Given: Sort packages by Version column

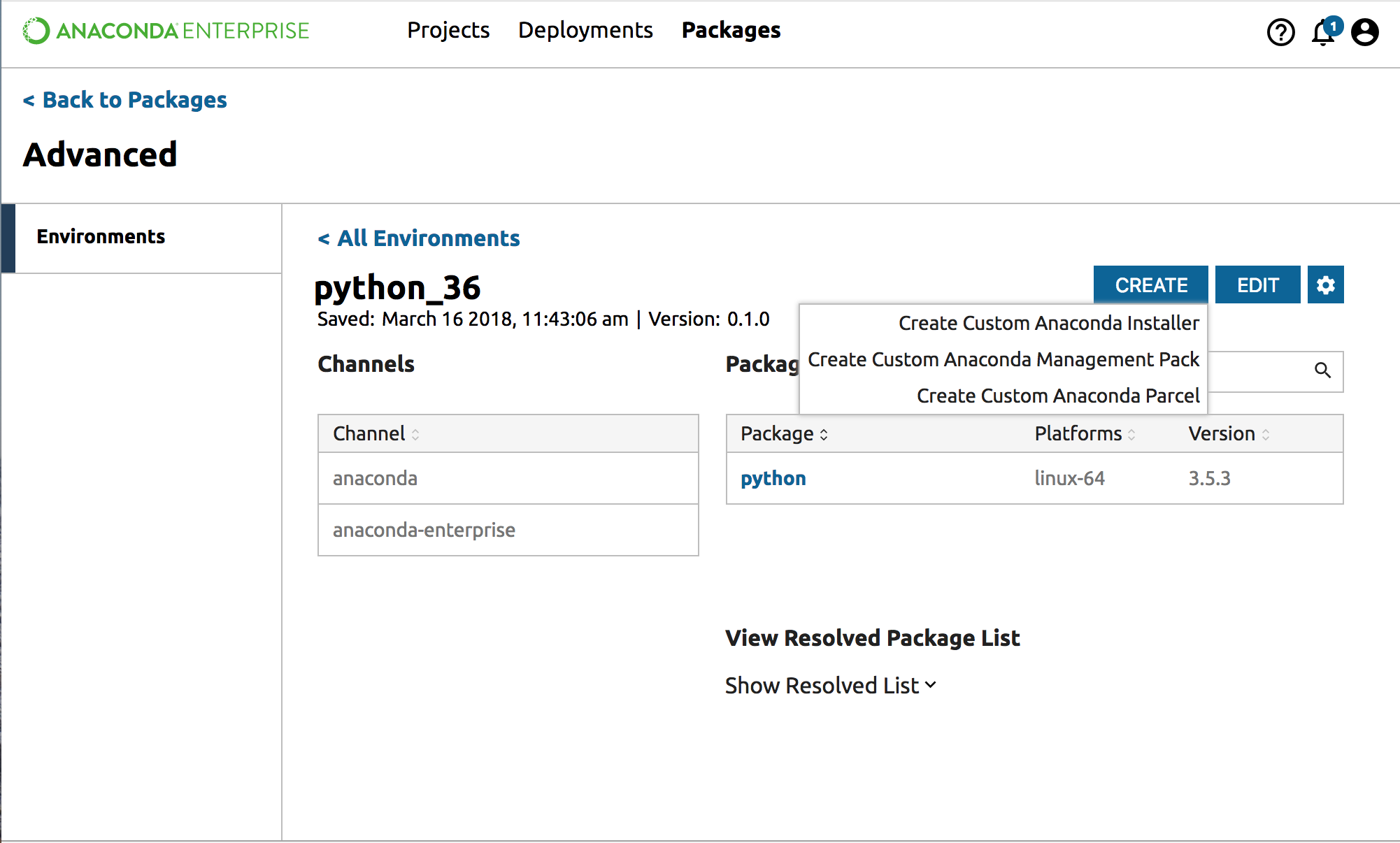Looking at the screenshot, I should (1265, 434).
